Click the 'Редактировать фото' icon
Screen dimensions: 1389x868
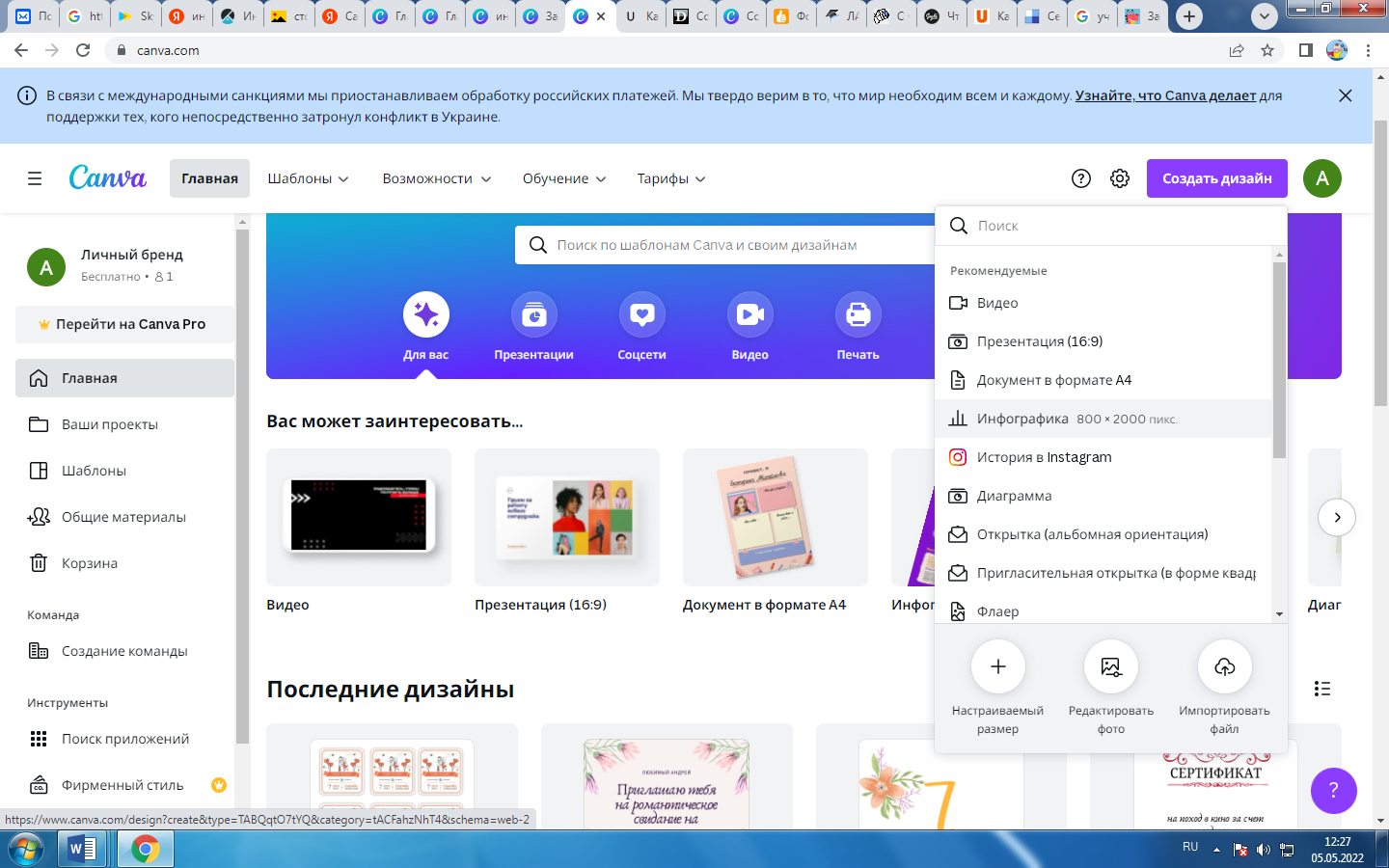(1111, 666)
